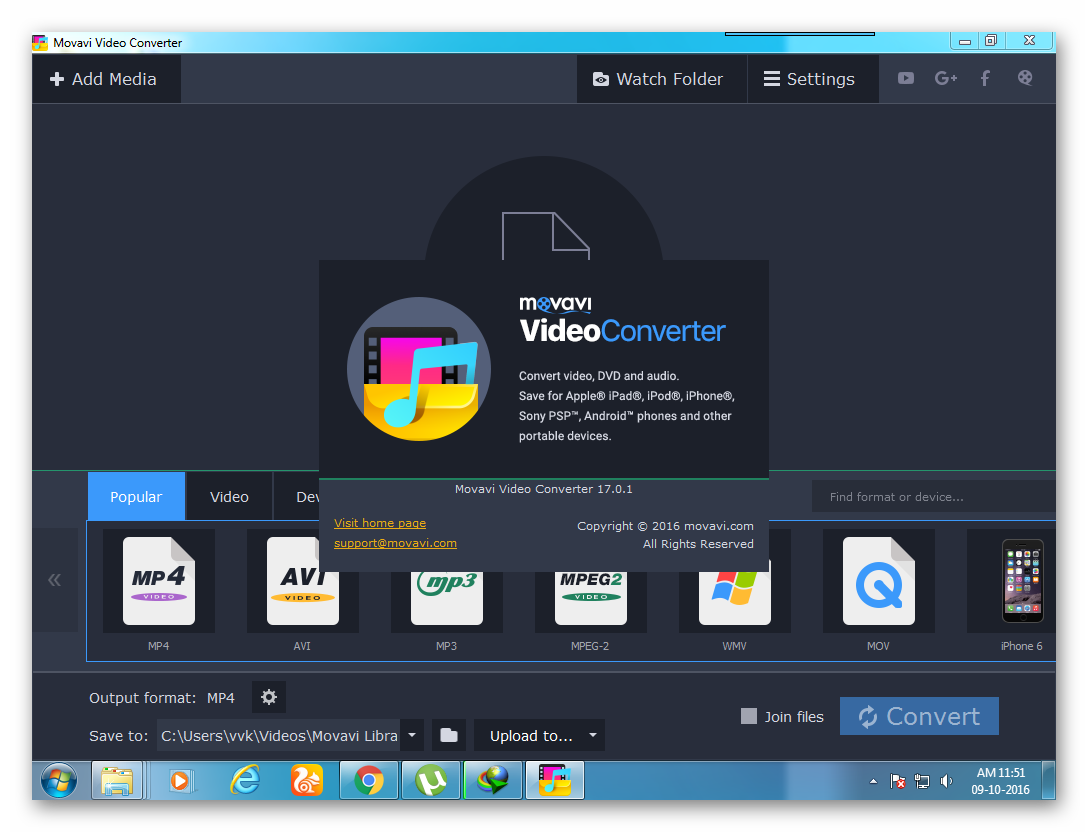Image resolution: width=1088 pixels, height=832 pixels.
Task: Pick the WMV format preset
Action: (x=735, y=601)
